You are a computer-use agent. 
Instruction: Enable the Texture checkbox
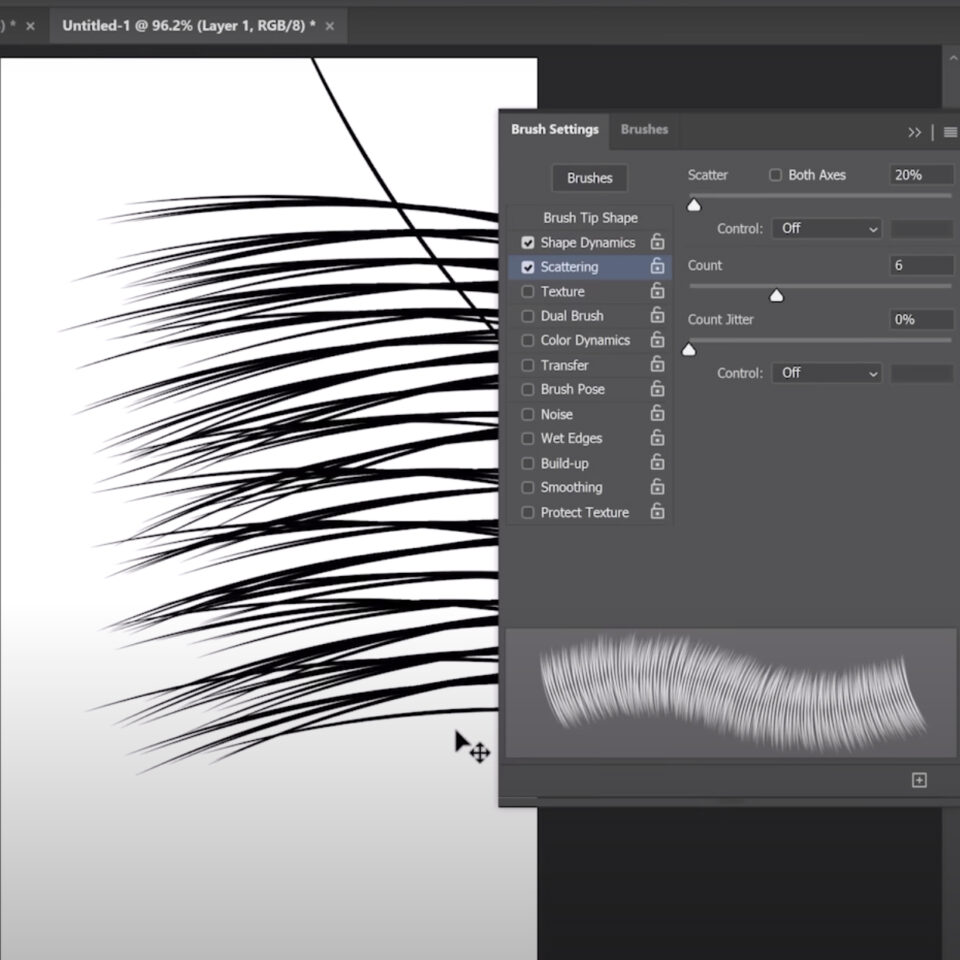[528, 292]
